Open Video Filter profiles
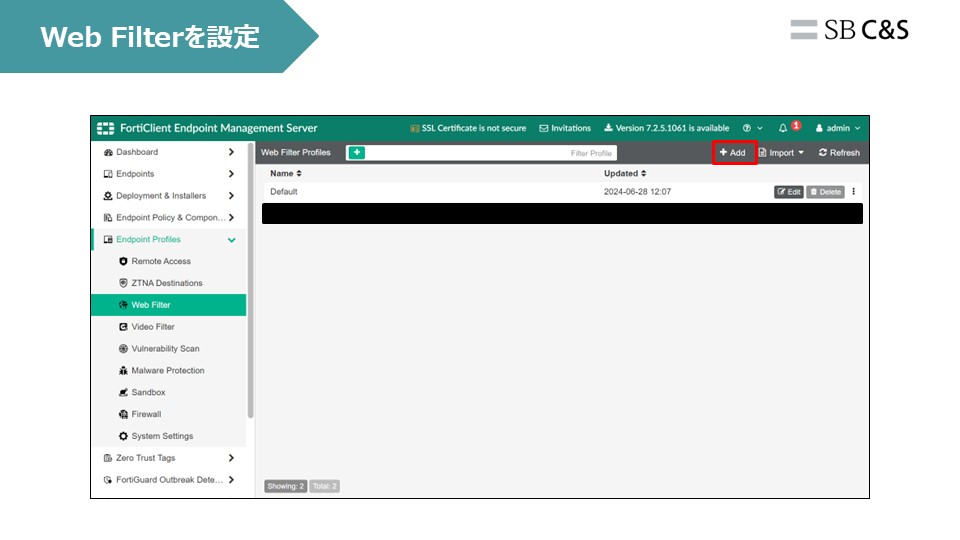960x540 pixels. (x=153, y=327)
